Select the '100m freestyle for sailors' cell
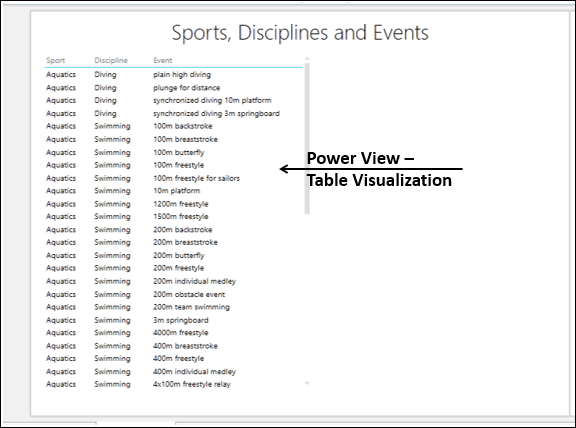This screenshot has height=428, width=576. 196,178
